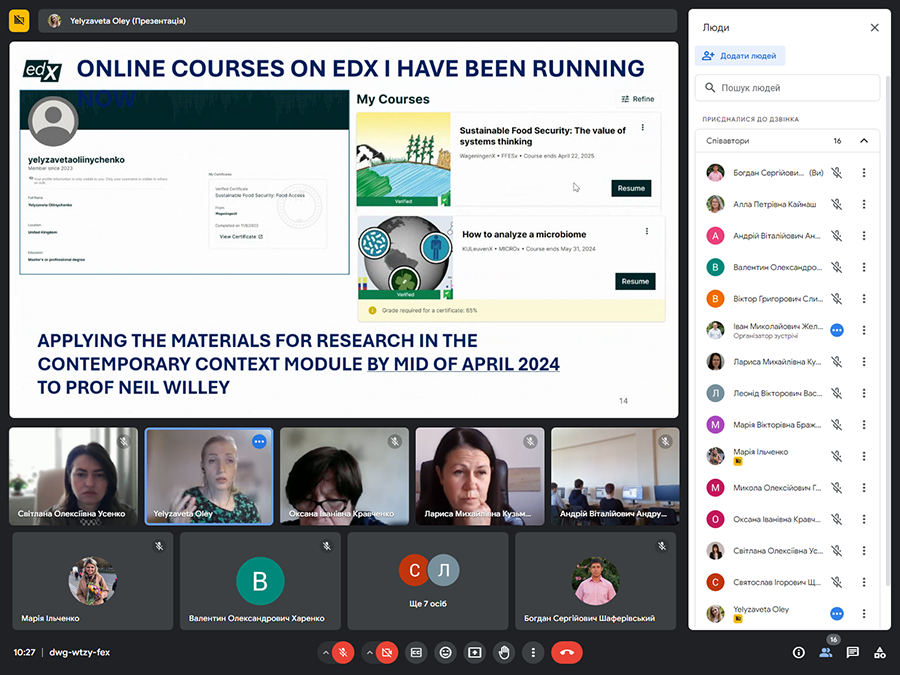Screen dimensions: 900x675
Task: Select Валентин Олександрович Харенко's tile
Action: pos(260,581)
